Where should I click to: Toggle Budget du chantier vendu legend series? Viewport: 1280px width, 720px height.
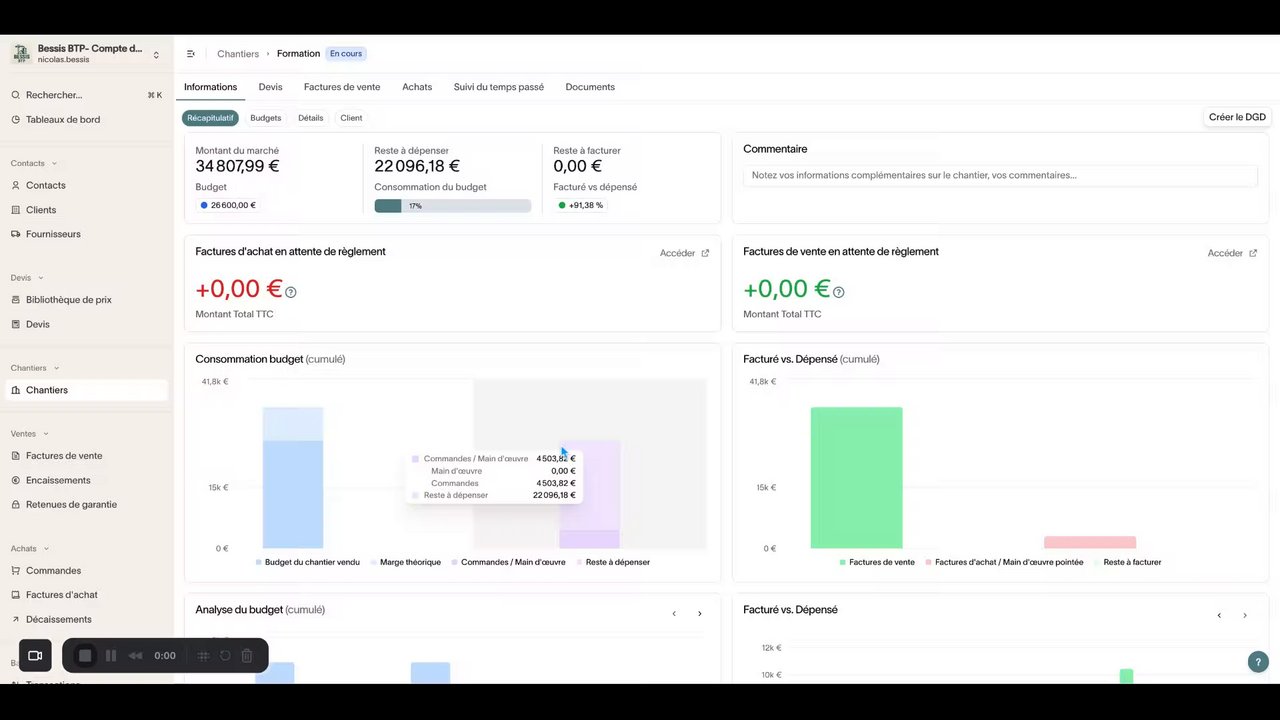click(308, 562)
